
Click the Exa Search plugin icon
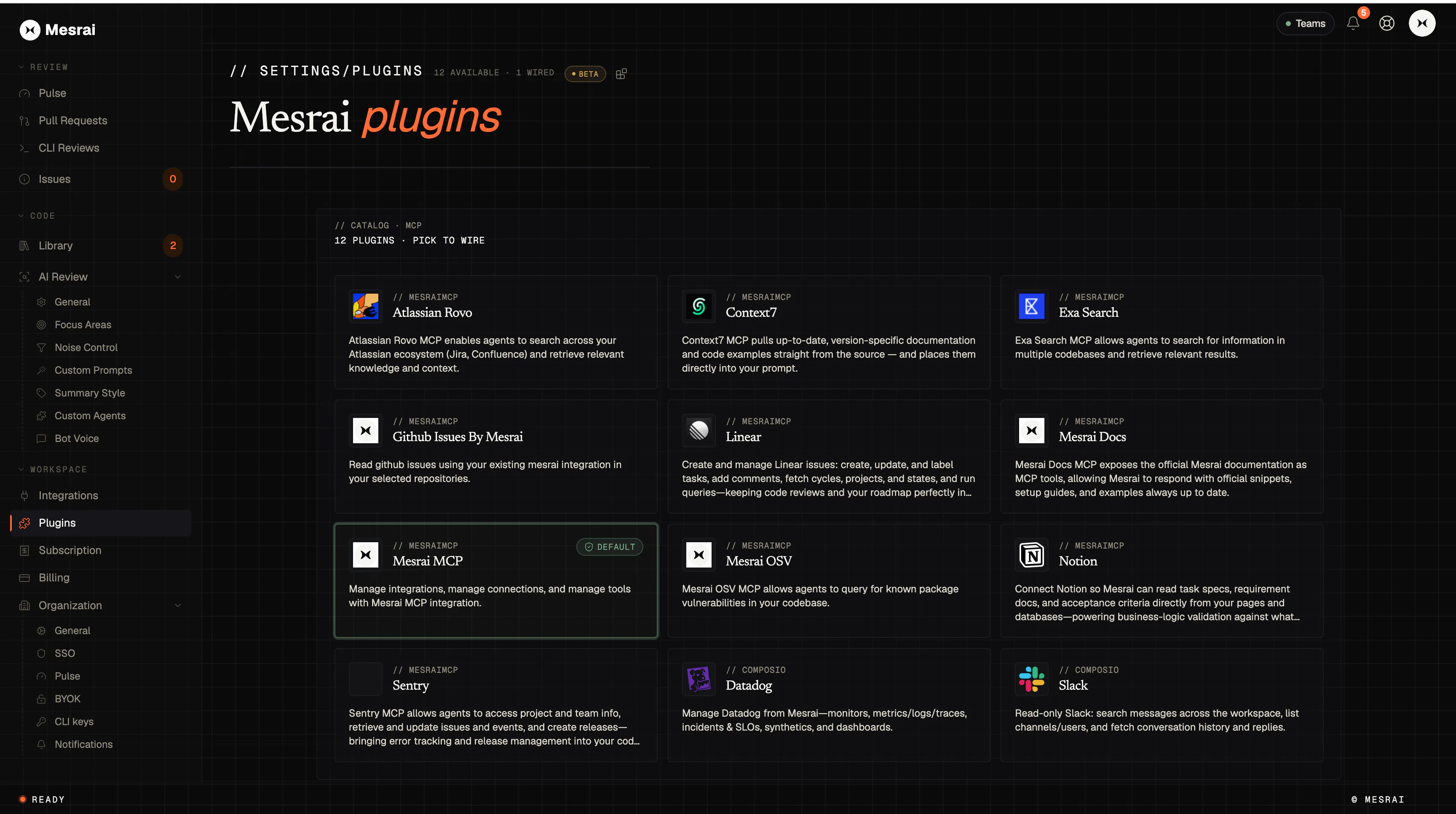(1031, 306)
